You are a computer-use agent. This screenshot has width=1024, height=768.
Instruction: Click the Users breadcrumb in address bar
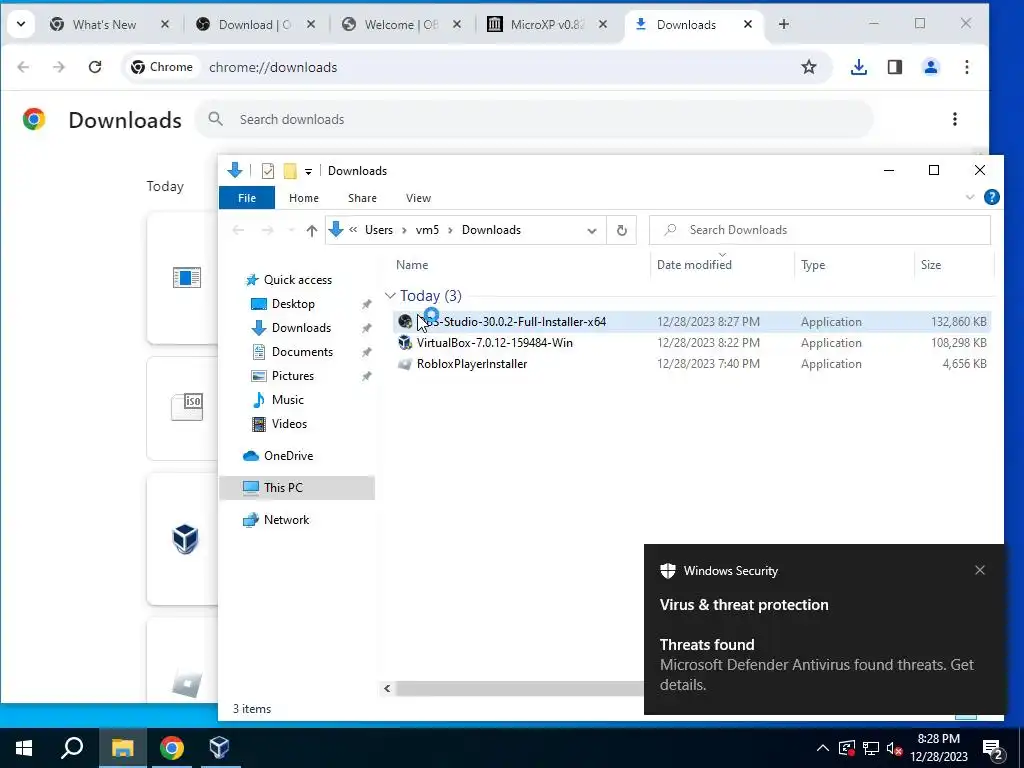pyautogui.click(x=379, y=230)
